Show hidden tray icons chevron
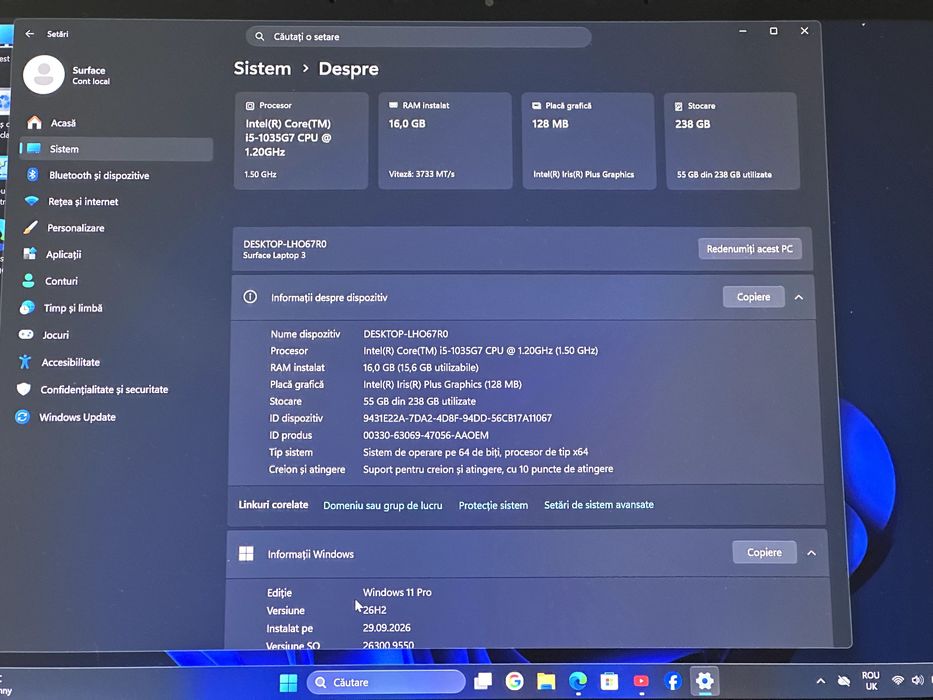933x700 pixels. click(x=821, y=681)
